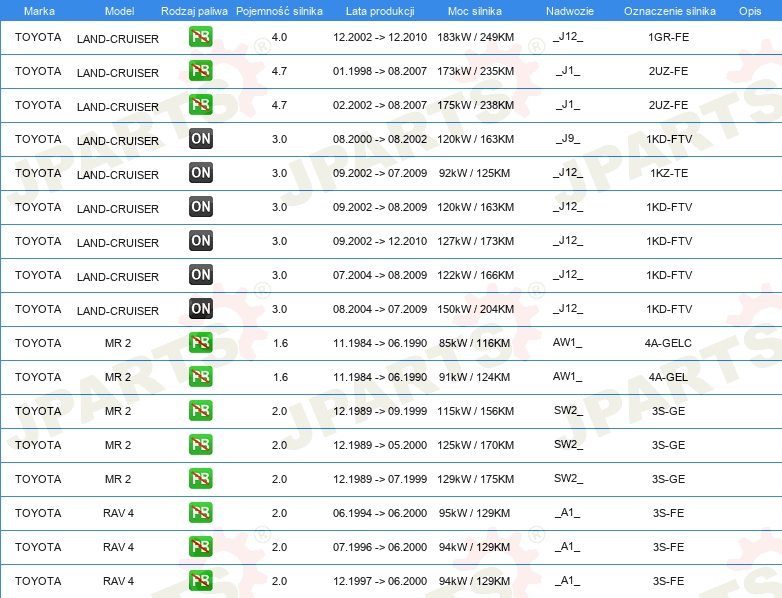The width and height of the screenshot is (782, 598).
Task: Click production dates 01.1998 -> 08.2007
Action: pyautogui.click(x=380, y=71)
